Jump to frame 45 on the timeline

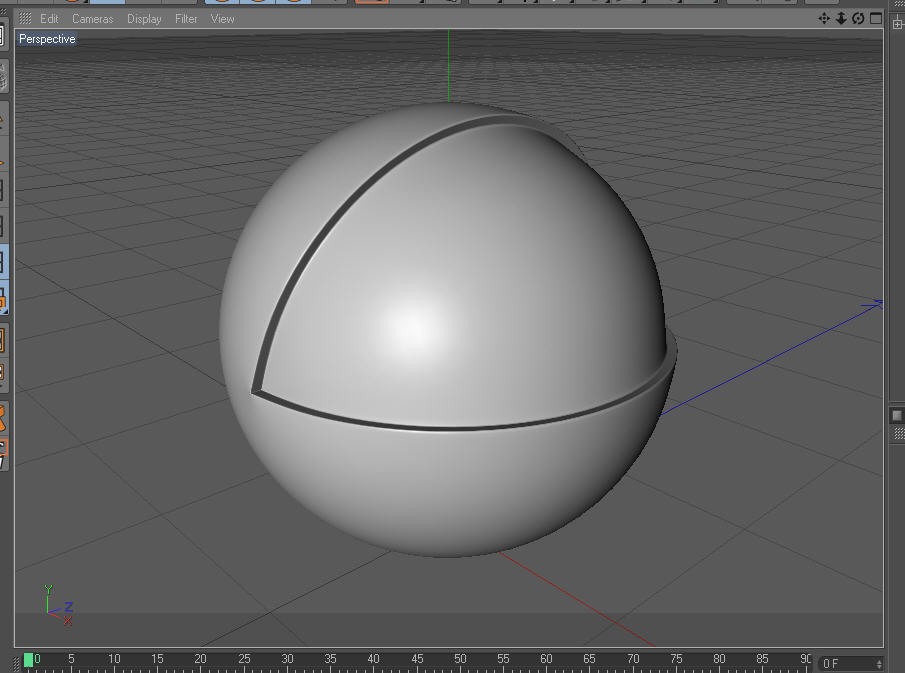pos(417,659)
